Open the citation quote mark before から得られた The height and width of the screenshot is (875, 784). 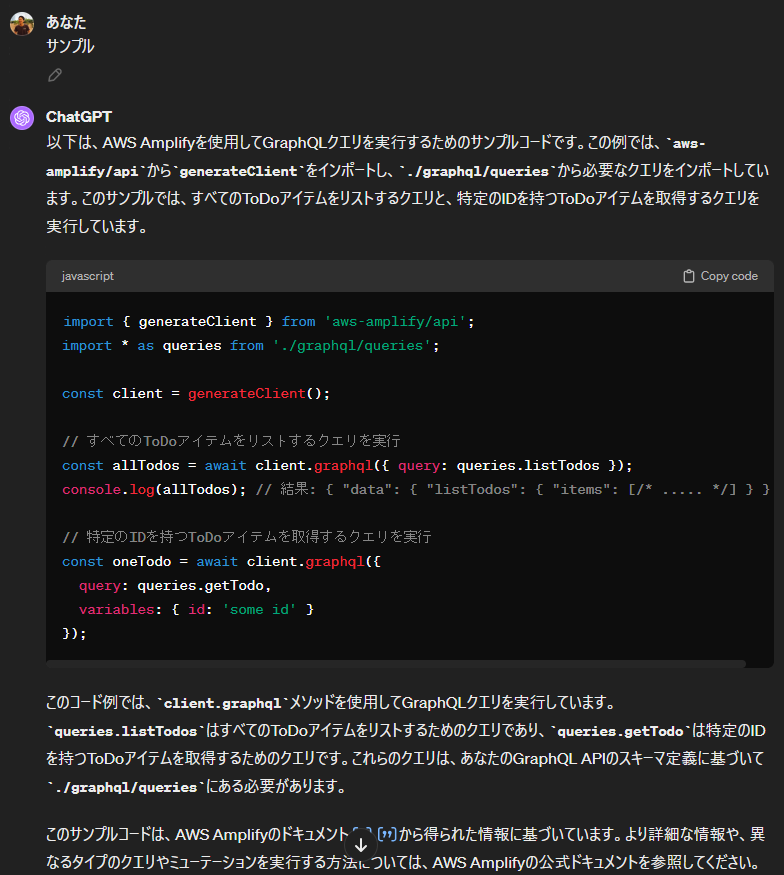387,834
